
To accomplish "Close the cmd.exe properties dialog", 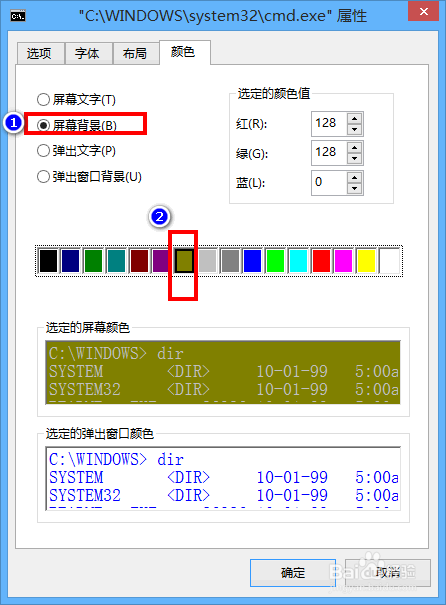I will pyautogui.click(x=423, y=12).
